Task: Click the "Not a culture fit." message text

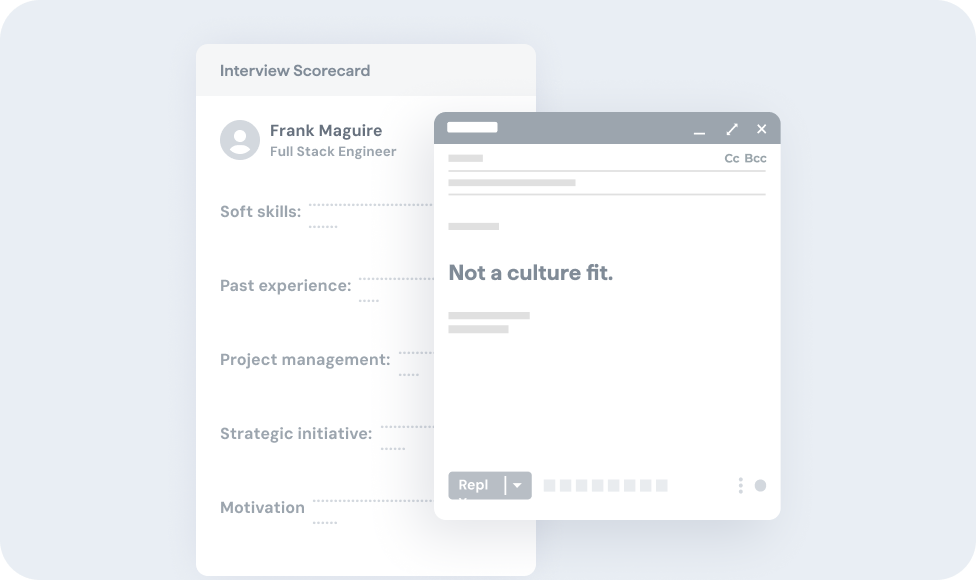Action: [x=530, y=273]
